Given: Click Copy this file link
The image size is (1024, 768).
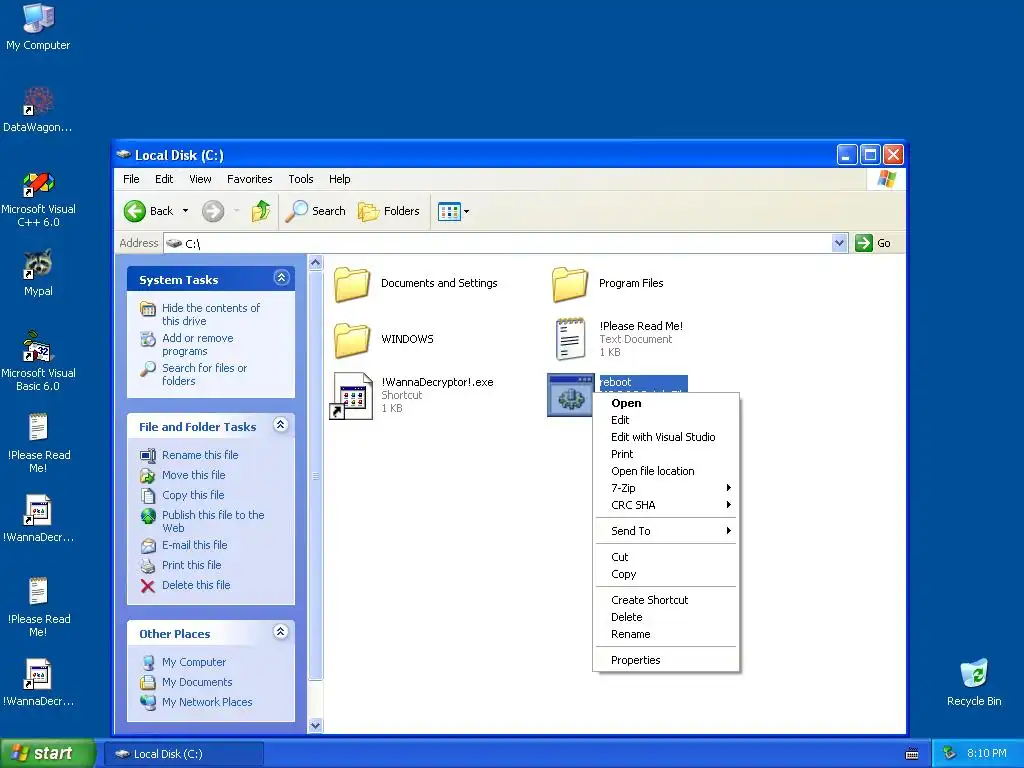Looking at the screenshot, I should pyautogui.click(x=193, y=495).
